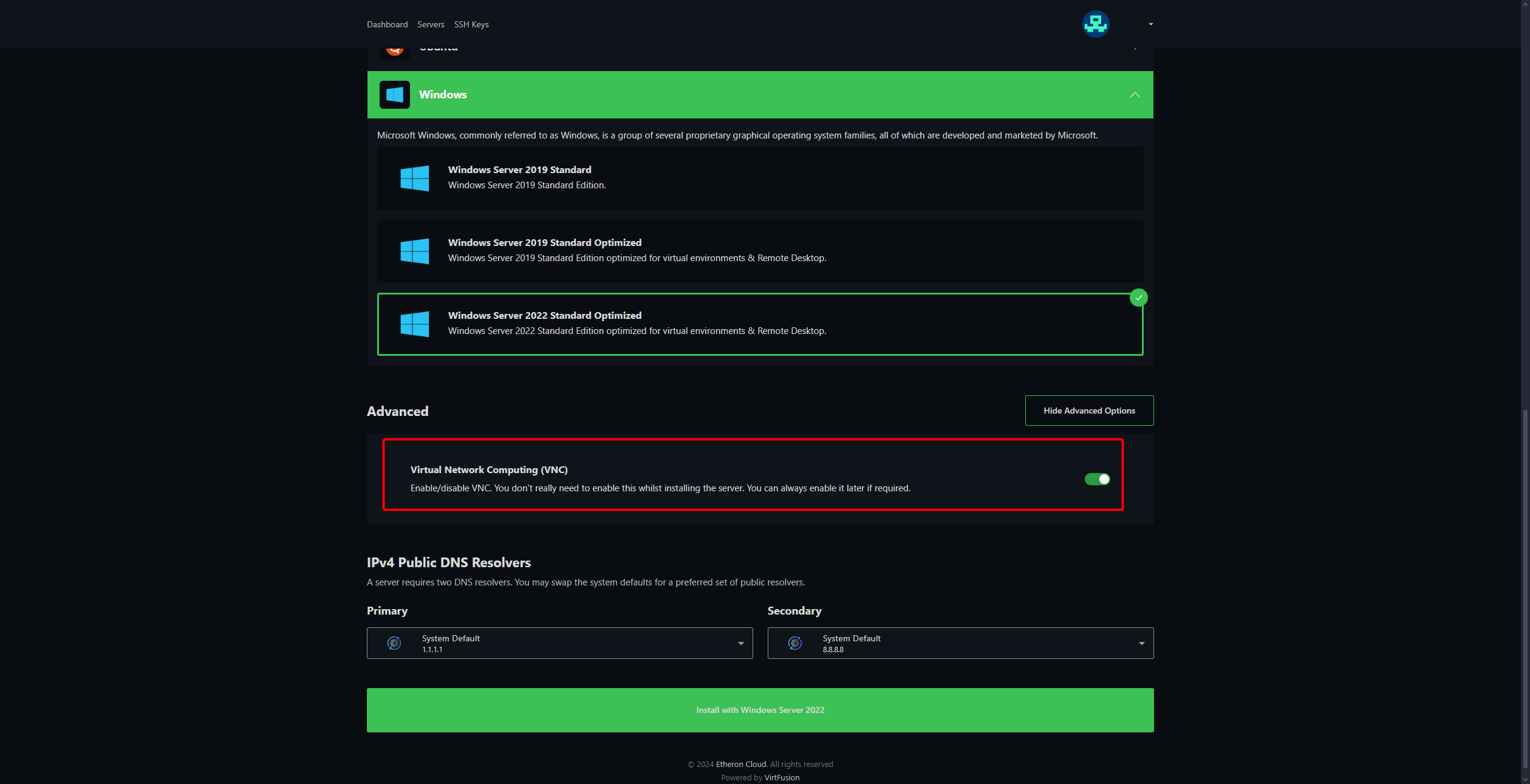Screen dimensions: 1530x784
Task: Select Windows Server 2019 Standard option
Action: (x=759, y=179)
